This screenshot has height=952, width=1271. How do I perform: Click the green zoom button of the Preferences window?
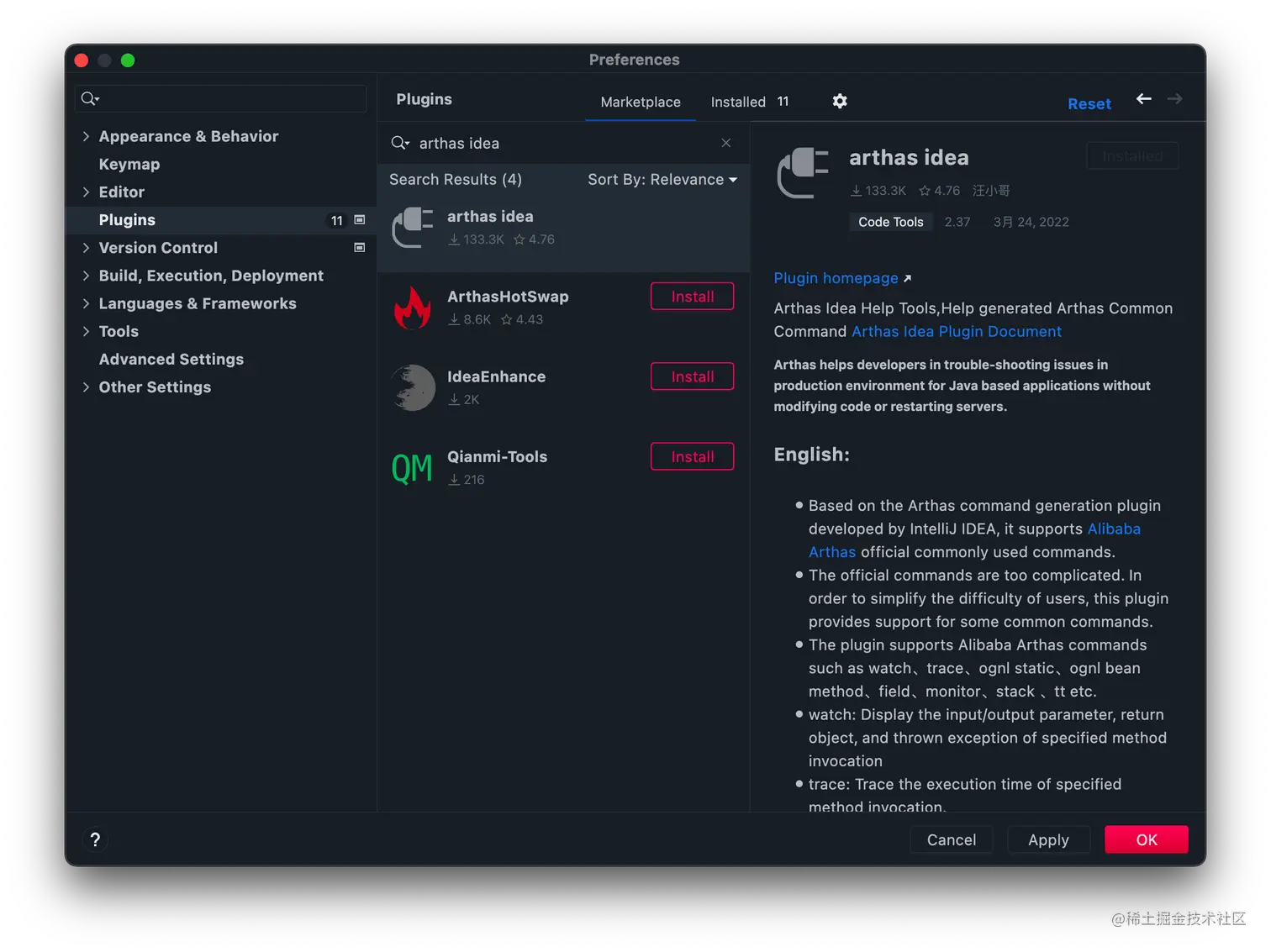(128, 60)
